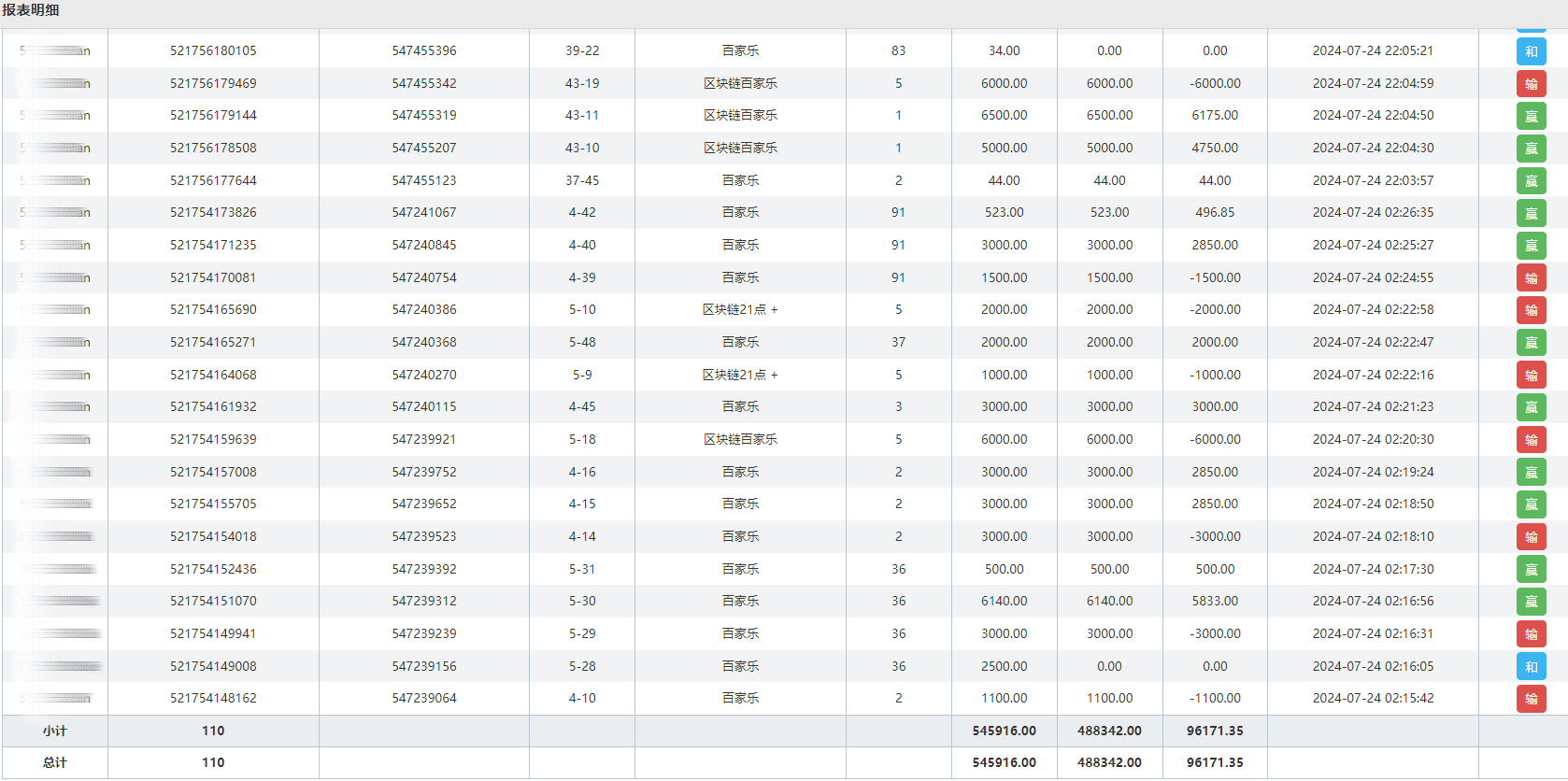Click the 输 badge for order 521754170081
This screenshot has width=1568, height=781.
1531,278
